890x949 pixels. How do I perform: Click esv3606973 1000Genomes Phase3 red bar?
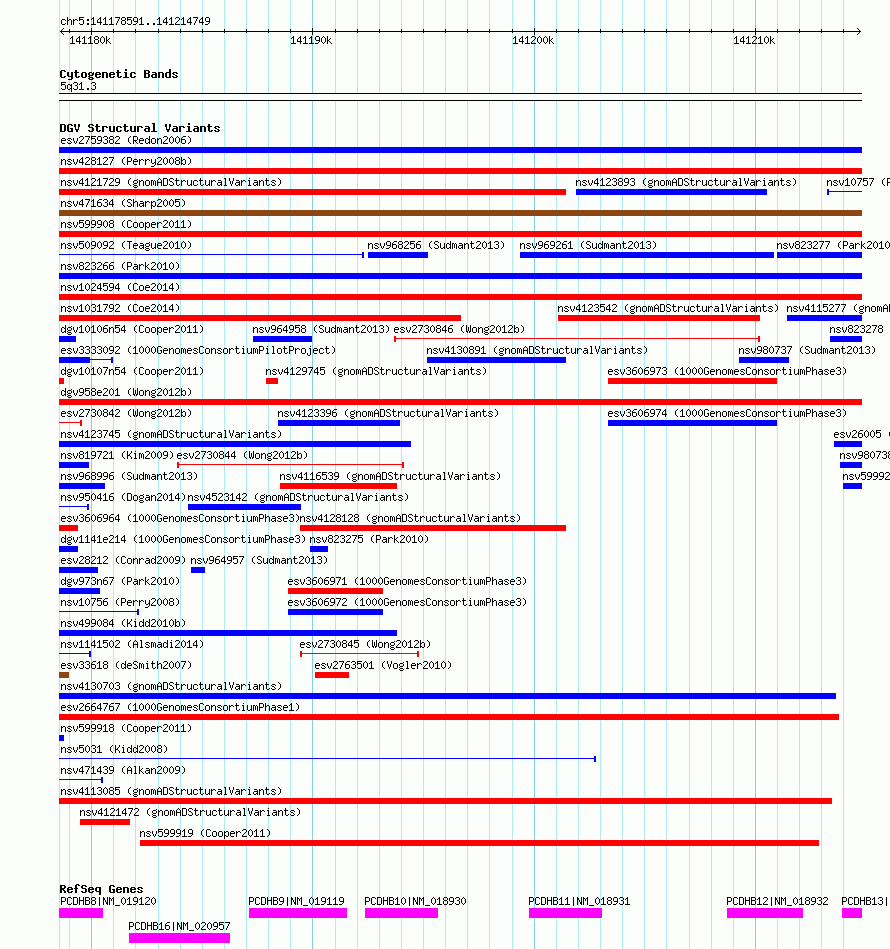coord(692,381)
